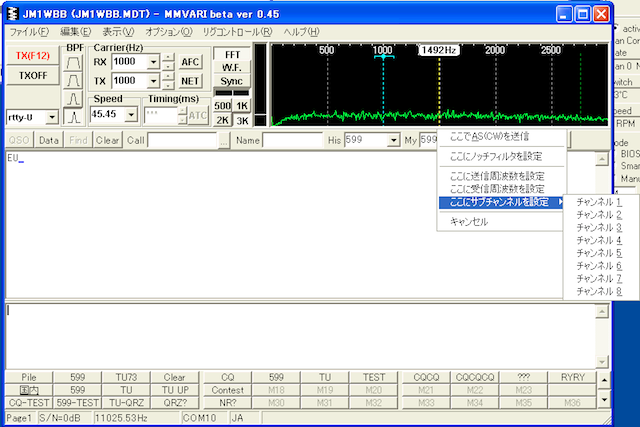Open the rtty-U mode dropdown
This screenshot has height=427, width=640.
pyautogui.click(x=52, y=118)
